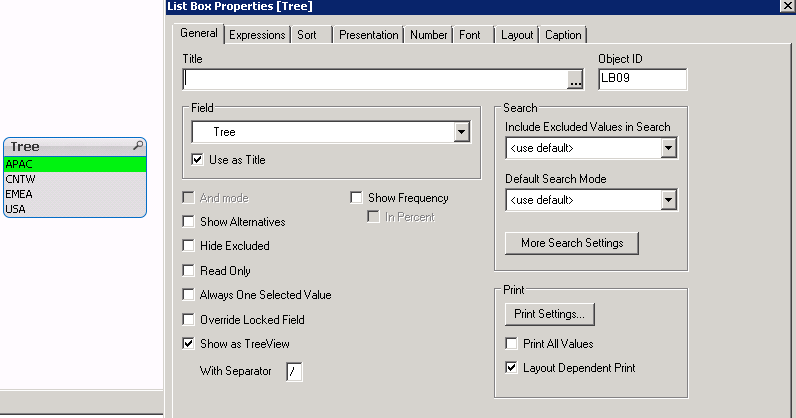
Task: Open the Default Search Mode dropdown
Action: click(x=669, y=201)
